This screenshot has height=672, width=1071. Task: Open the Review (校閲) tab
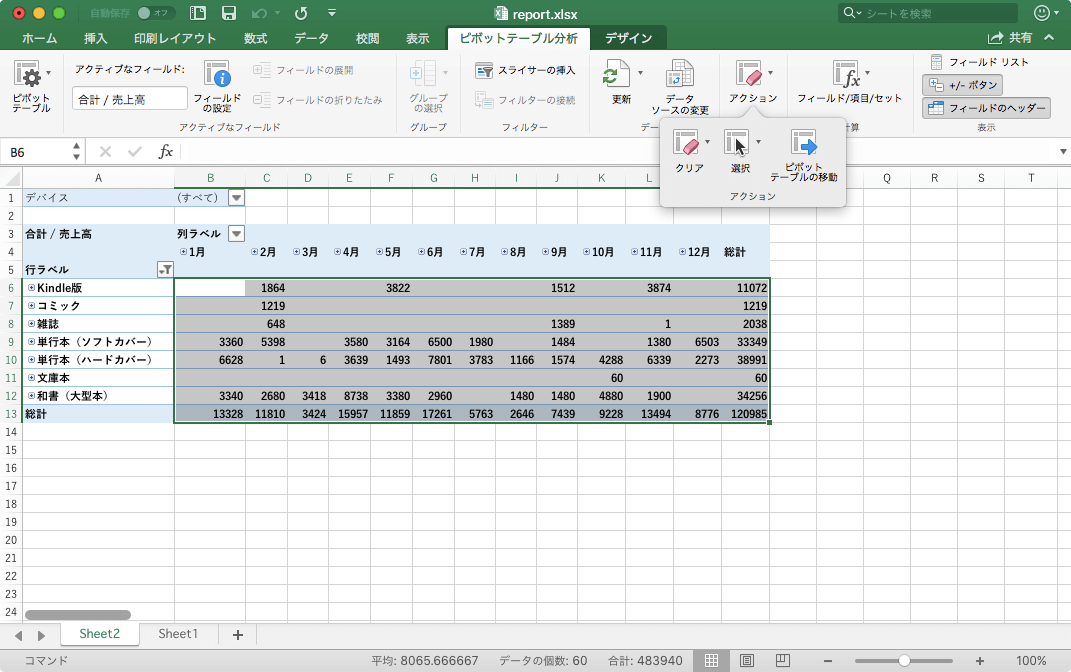point(367,38)
